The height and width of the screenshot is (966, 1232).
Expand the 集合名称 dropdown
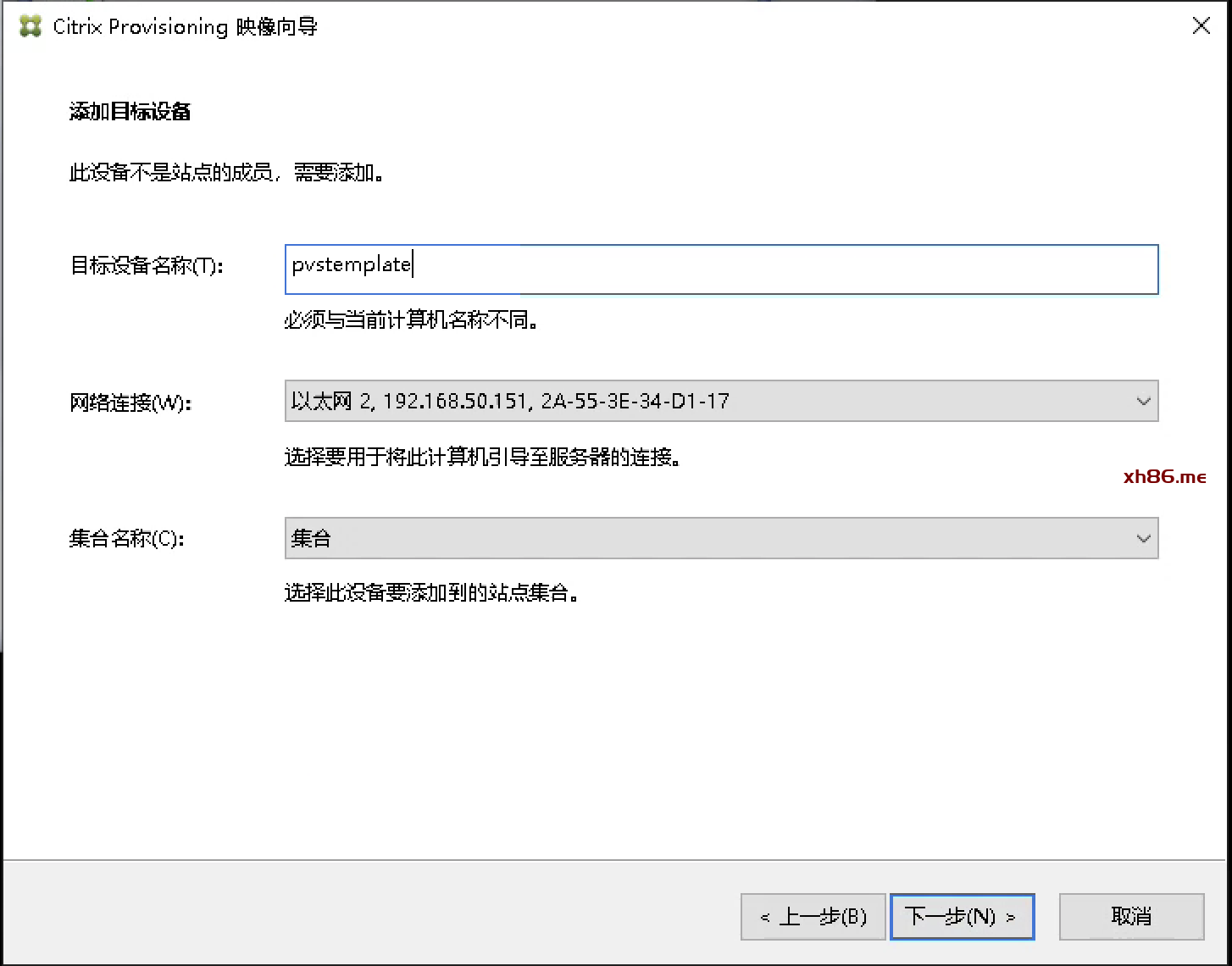pos(721,538)
